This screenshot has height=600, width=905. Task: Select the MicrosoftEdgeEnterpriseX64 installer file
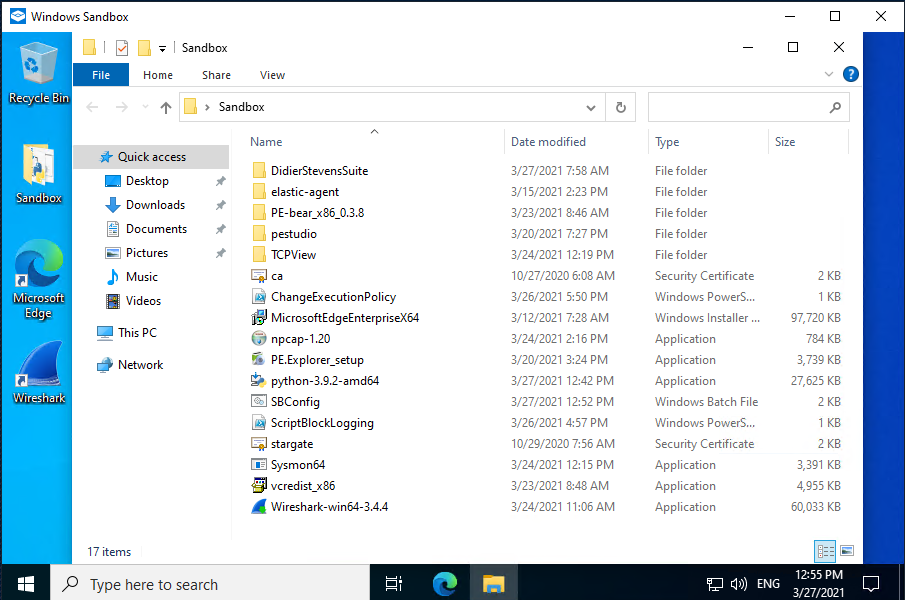pos(345,318)
